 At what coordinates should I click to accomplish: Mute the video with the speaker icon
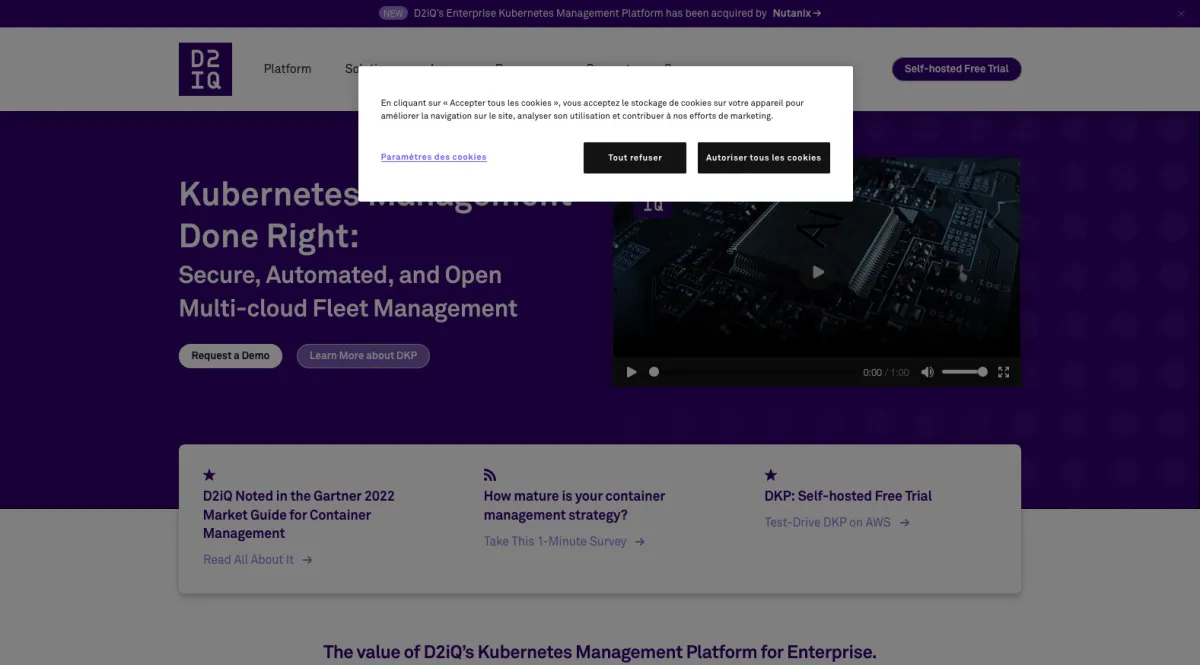coord(927,372)
